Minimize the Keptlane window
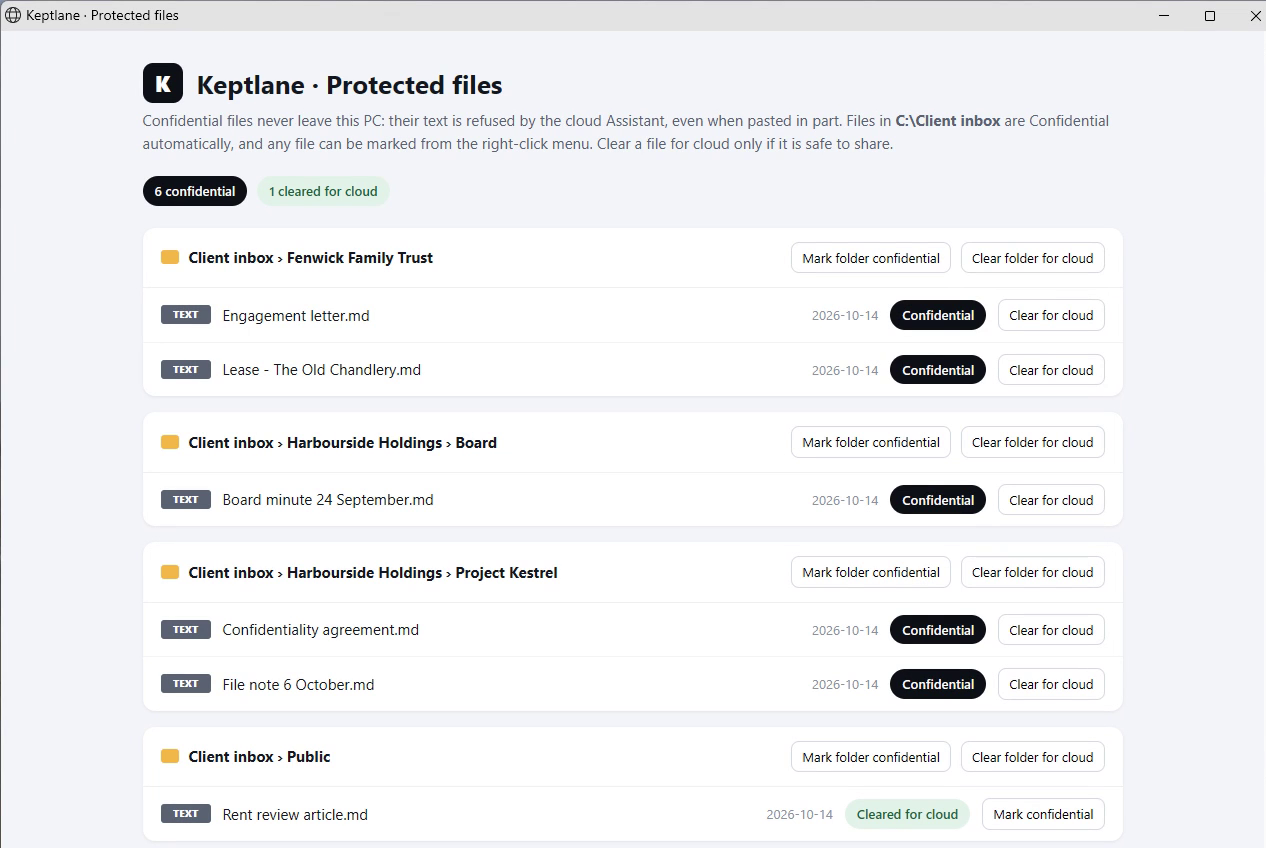This screenshot has width=1266, height=848. coord(1164,15)
